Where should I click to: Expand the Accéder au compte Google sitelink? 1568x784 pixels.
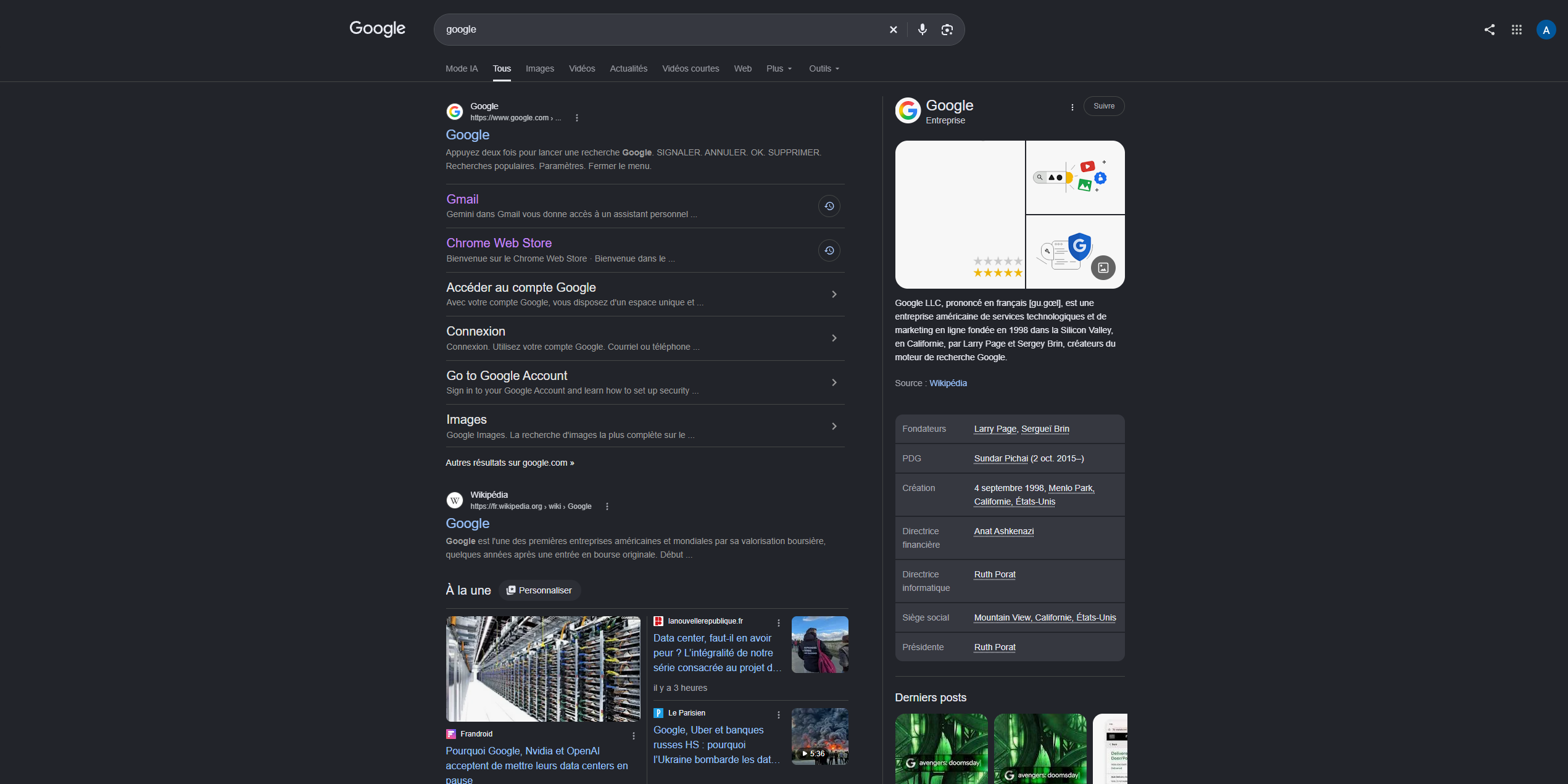click(x=834, y=295)
